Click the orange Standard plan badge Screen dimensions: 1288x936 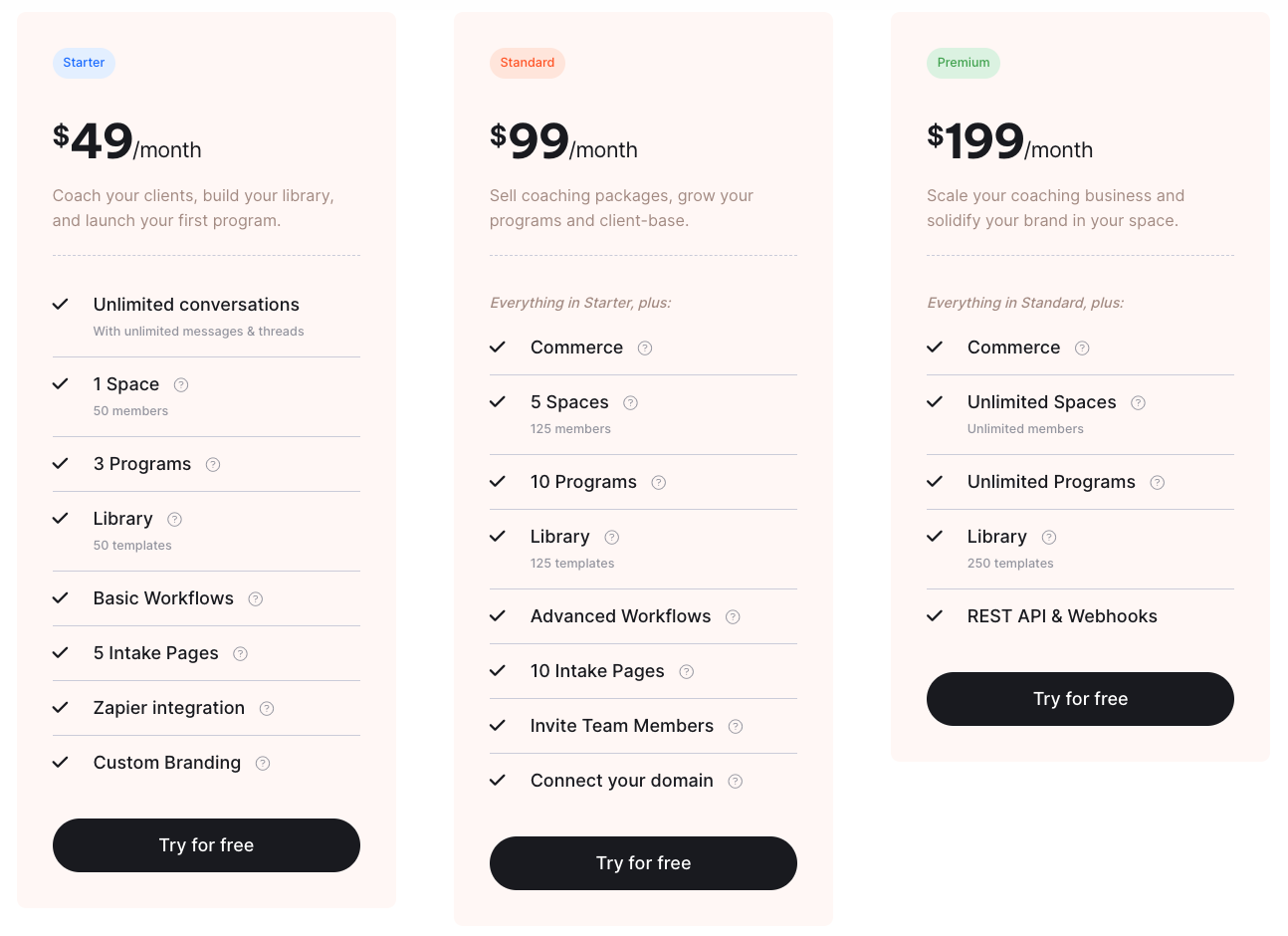(x=528, y=63)
